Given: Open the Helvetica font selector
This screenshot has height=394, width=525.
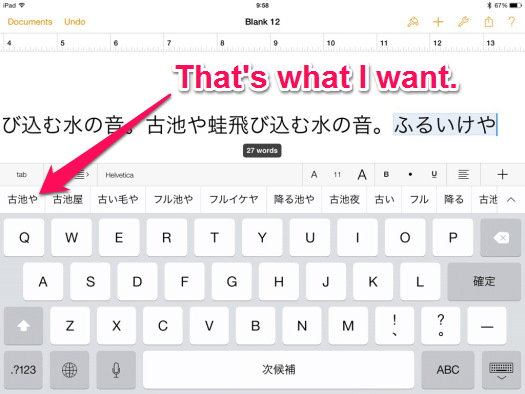Looking at the screenshot, I should (200, 175).
